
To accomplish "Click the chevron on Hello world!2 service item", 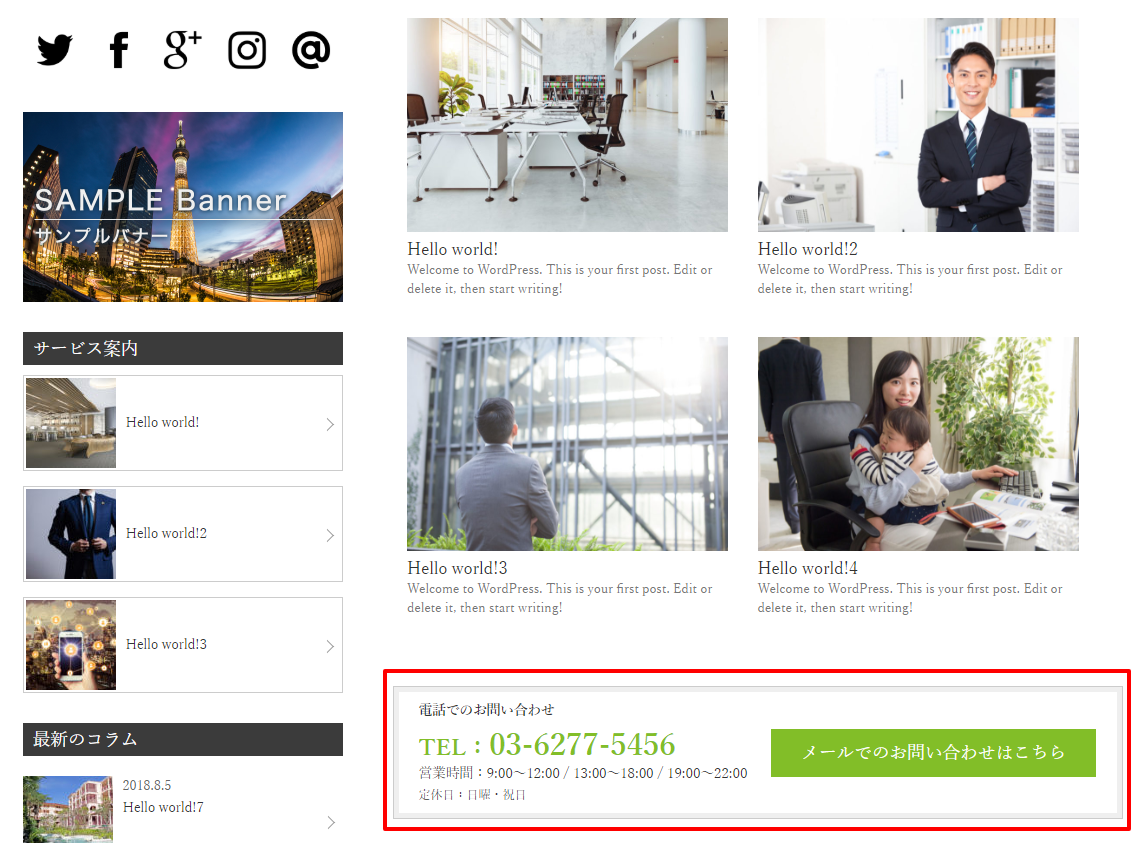I will point(330,535).
